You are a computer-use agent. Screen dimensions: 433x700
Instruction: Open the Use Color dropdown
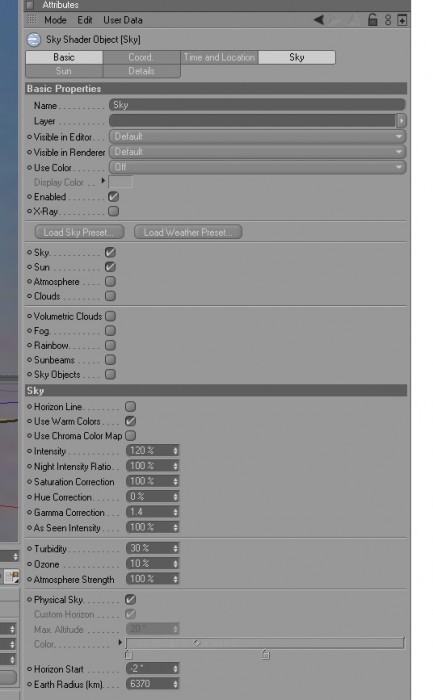(257, 167)
